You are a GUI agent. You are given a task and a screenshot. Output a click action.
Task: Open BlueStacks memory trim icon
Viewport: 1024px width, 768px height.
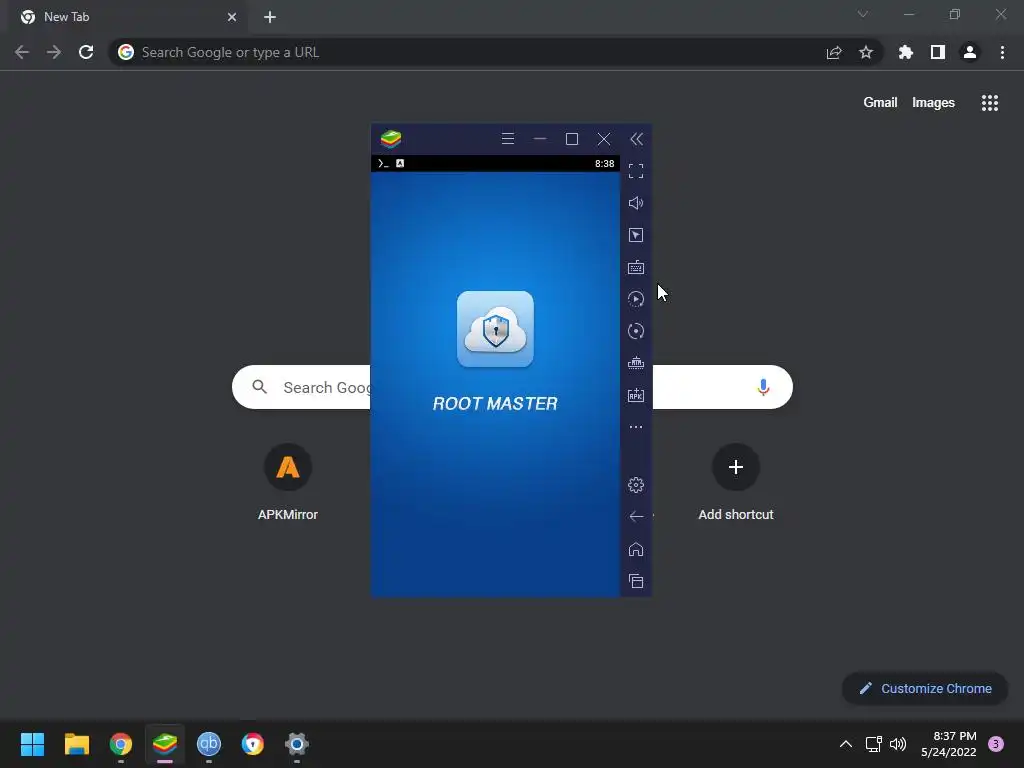coord(635,363)
